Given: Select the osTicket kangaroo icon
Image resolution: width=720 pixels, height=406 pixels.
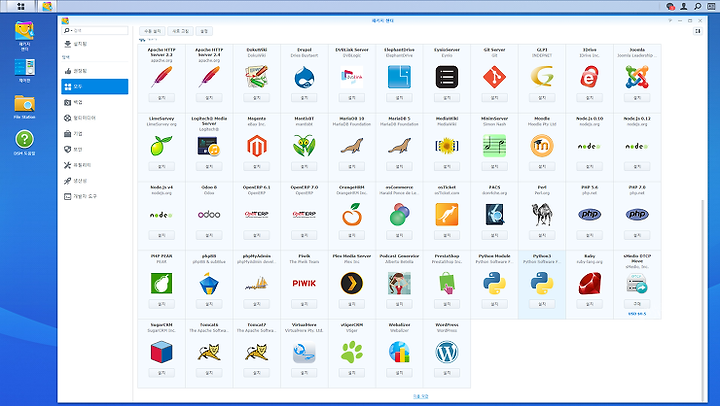Looking at the screenshot, I should (x=447, y=214).
